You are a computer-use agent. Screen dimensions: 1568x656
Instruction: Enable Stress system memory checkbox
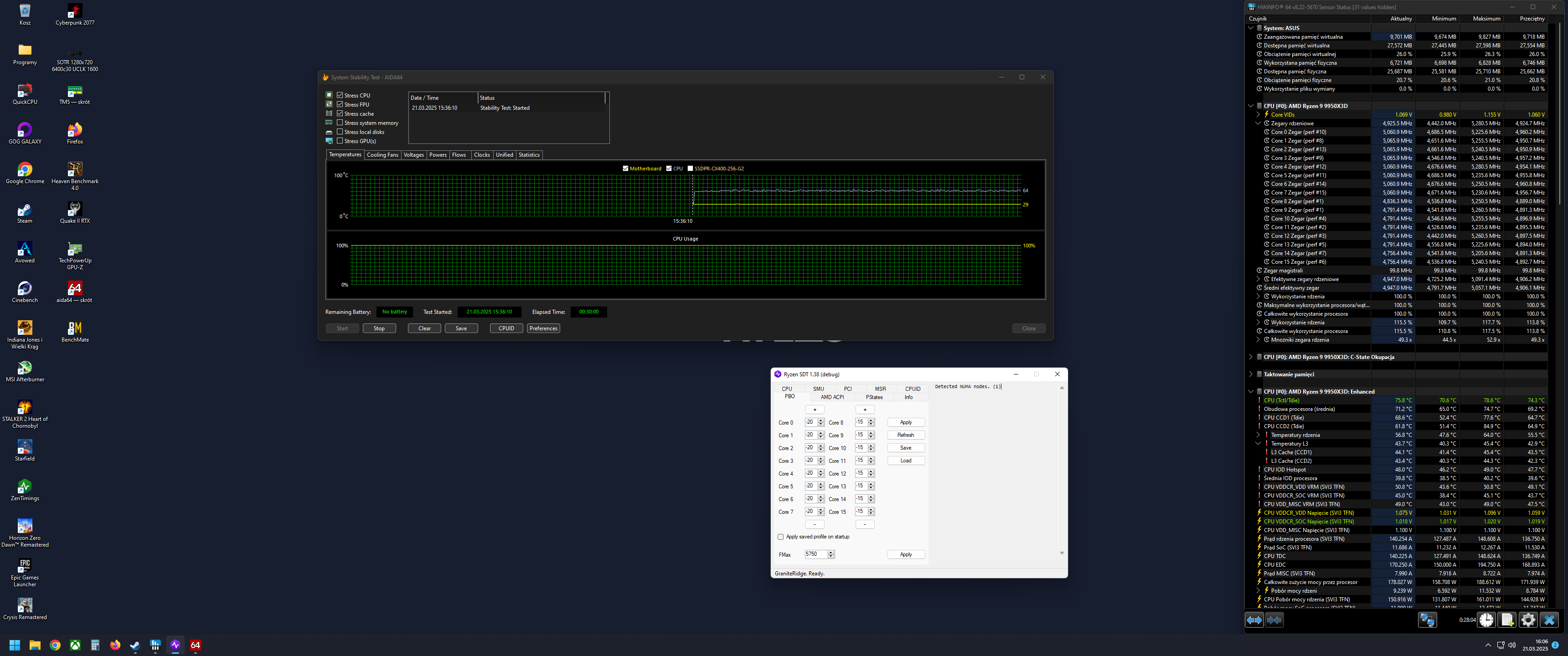click(x=340, y=123)
